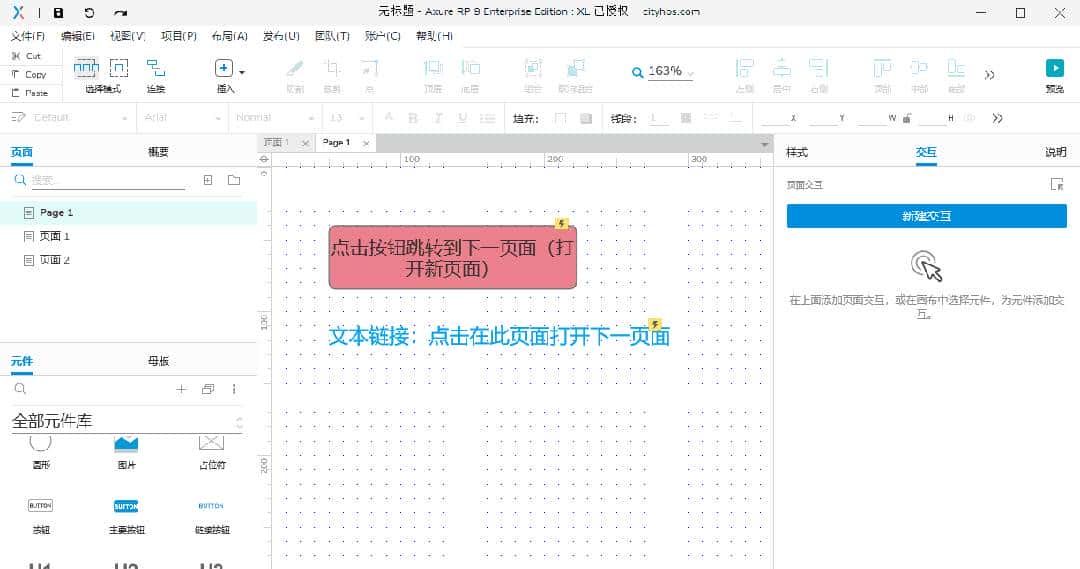Viewport: 1080px width, 569px height.
Task: Click the crop (裁剪) tool icon
Action: click(x=332, y=68)
